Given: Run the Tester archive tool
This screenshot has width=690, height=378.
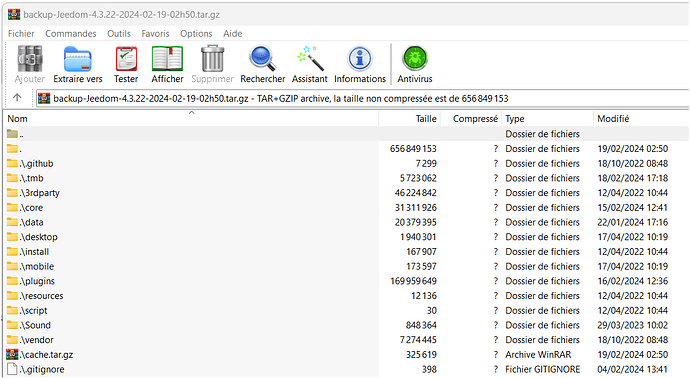Looking at the screenshot, I should click(126, 59).
